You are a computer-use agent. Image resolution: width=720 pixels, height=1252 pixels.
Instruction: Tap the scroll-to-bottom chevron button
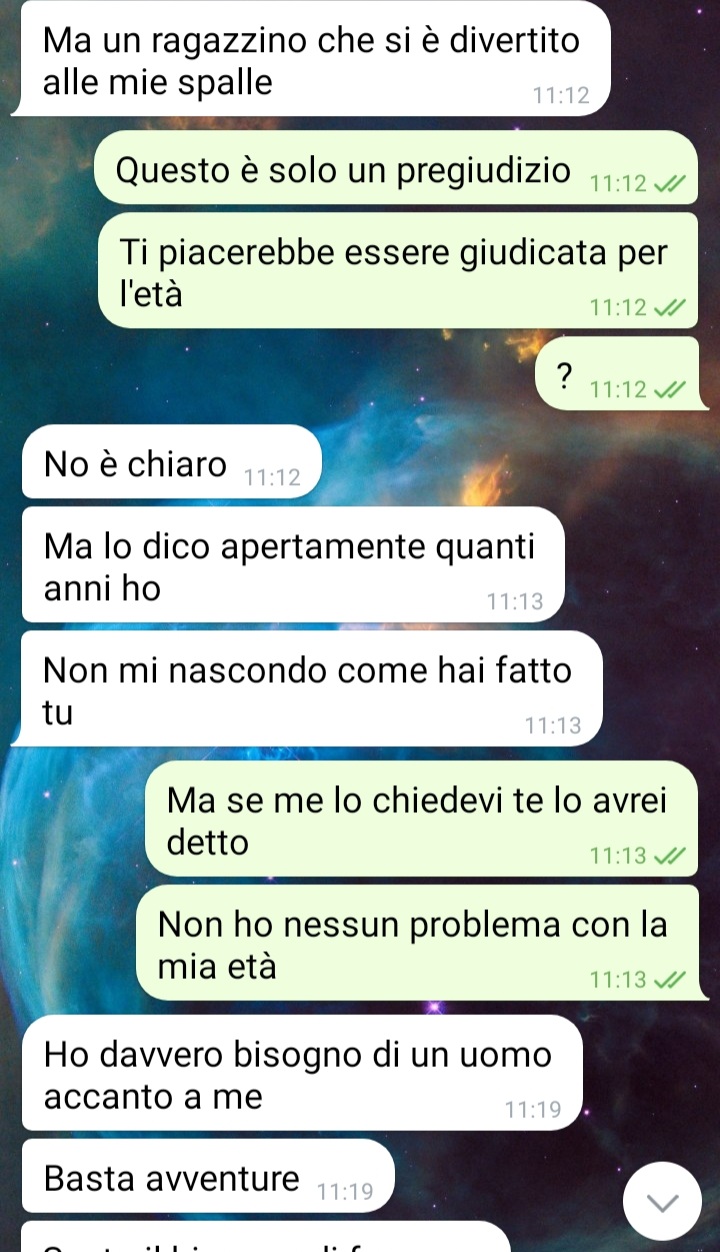[x=664, y=1199]
